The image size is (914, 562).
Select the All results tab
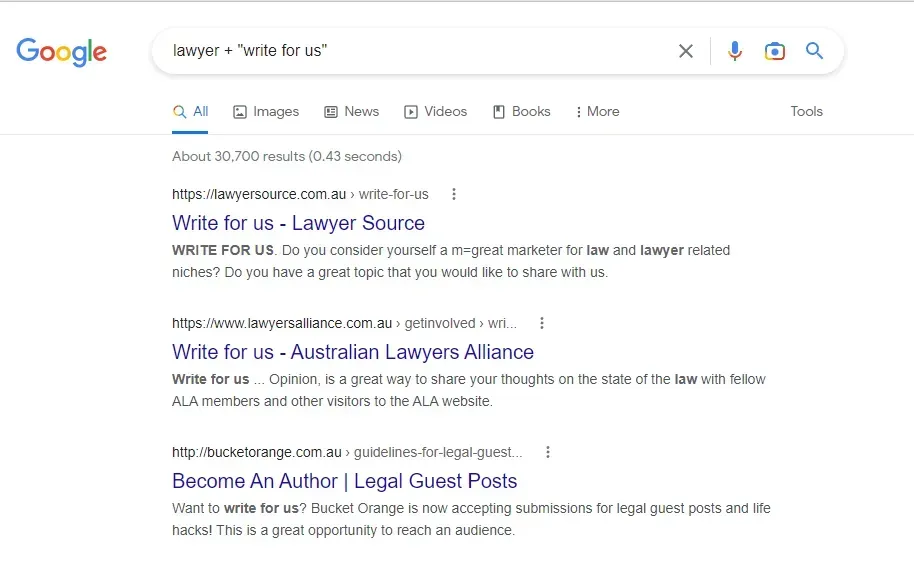pyautogui.click(x=191, y=111)
